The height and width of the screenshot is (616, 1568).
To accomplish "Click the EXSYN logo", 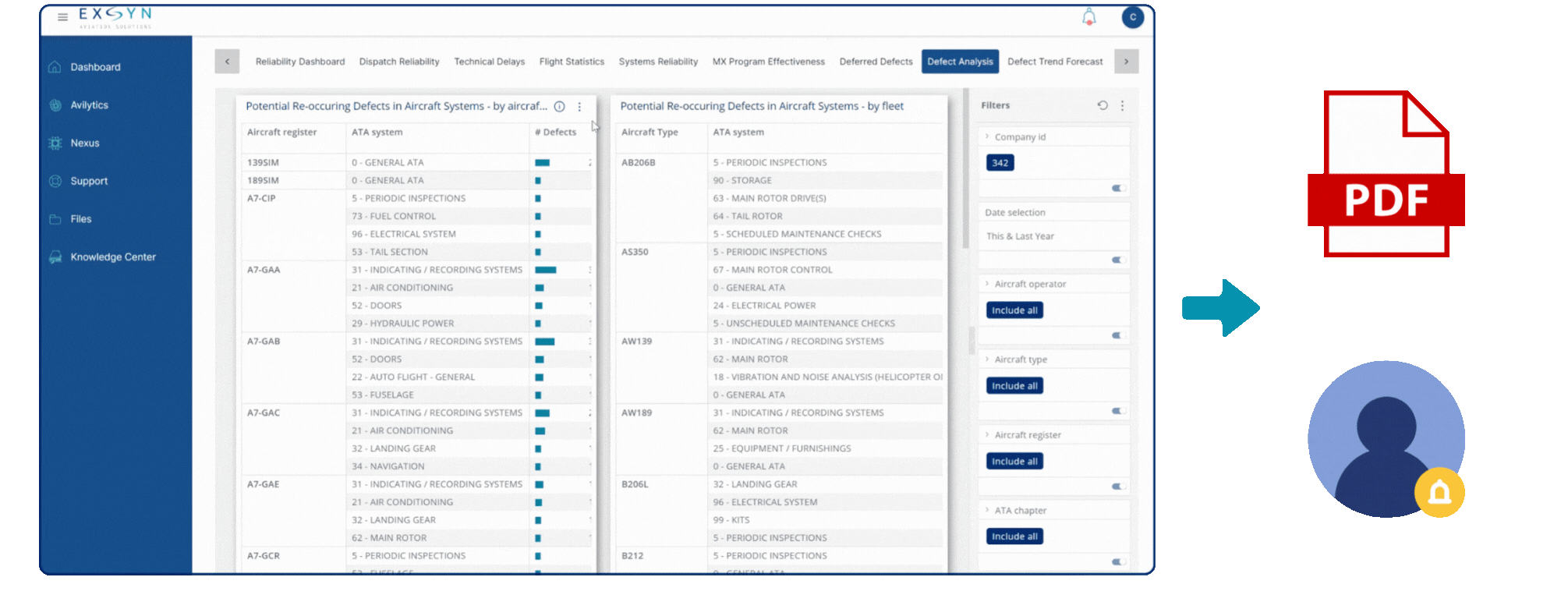I will tap(115, 18).
